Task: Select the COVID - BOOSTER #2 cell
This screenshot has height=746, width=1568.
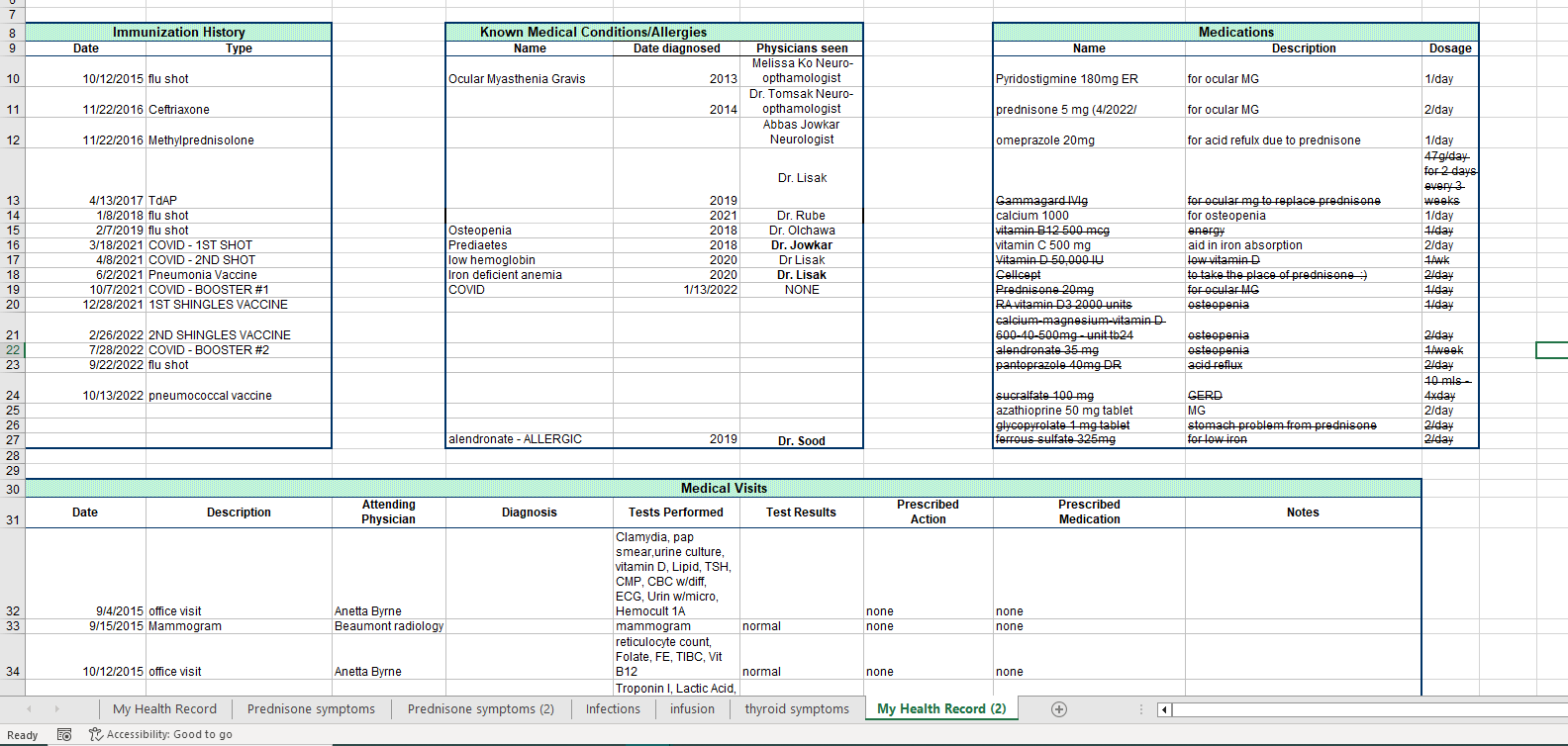Action: [x=239, y=349]
